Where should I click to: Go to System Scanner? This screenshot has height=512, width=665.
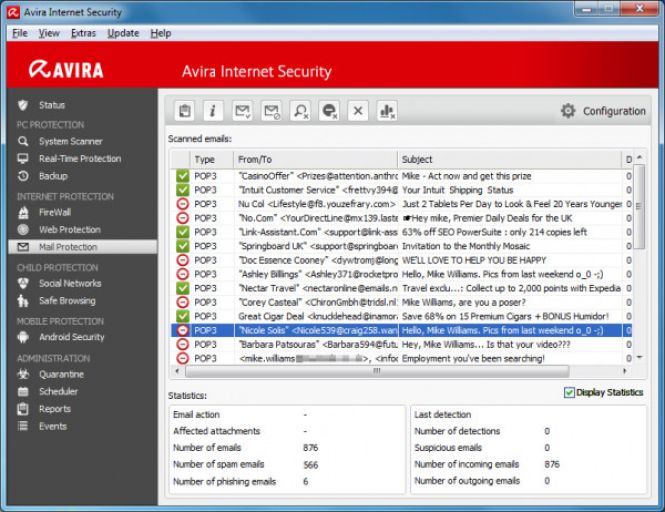tap(71, 141)
